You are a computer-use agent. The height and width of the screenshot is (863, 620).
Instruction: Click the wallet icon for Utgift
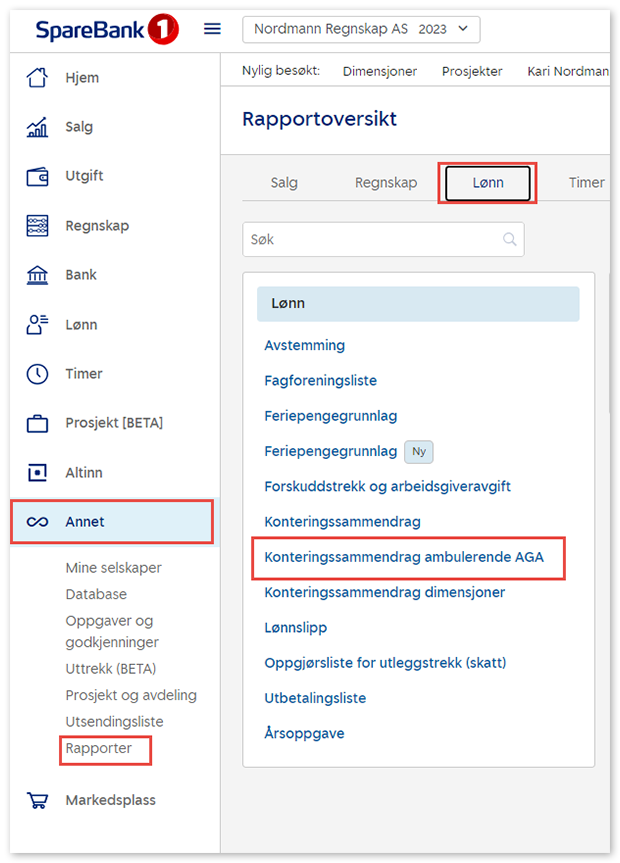[x=37, y=176]
